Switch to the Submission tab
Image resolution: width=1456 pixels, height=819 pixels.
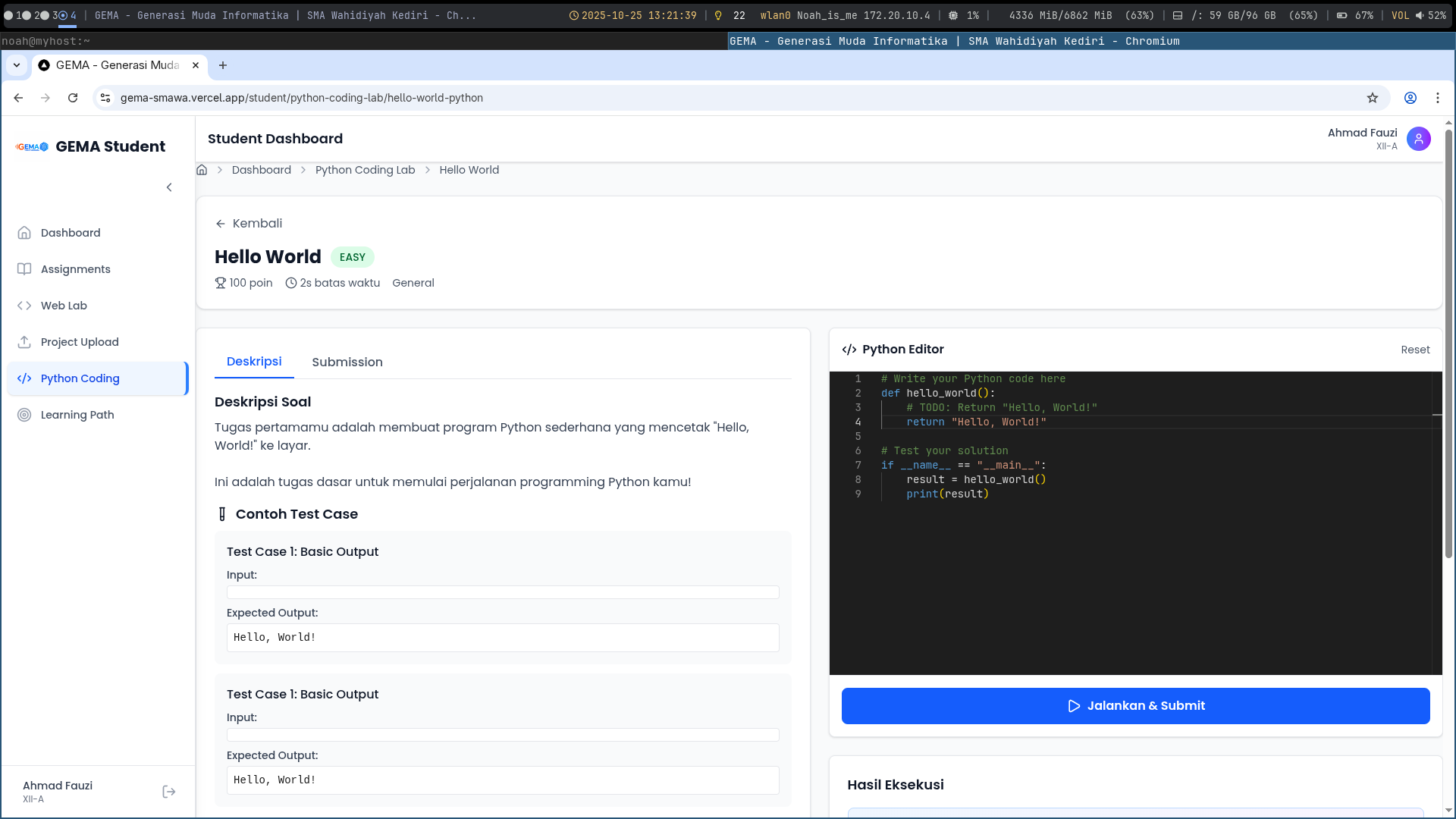pos(347,362)
